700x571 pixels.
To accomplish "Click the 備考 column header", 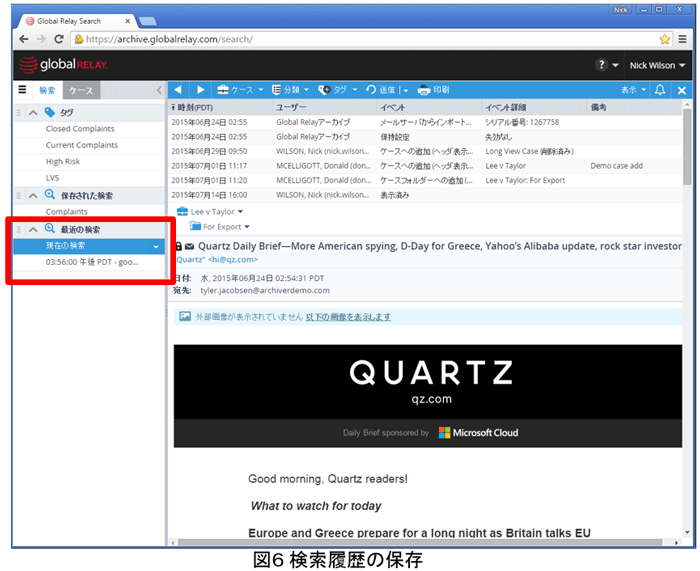I will [x=599, y=108].
